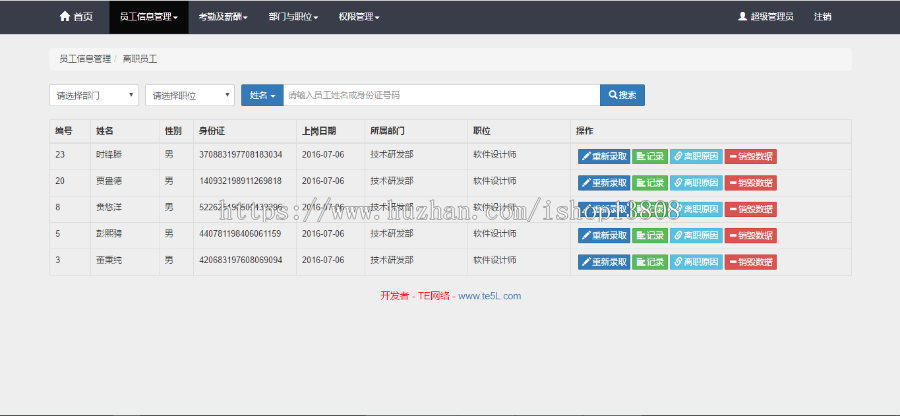Click 技术研发部 in row number 20

tap(391, 181)
